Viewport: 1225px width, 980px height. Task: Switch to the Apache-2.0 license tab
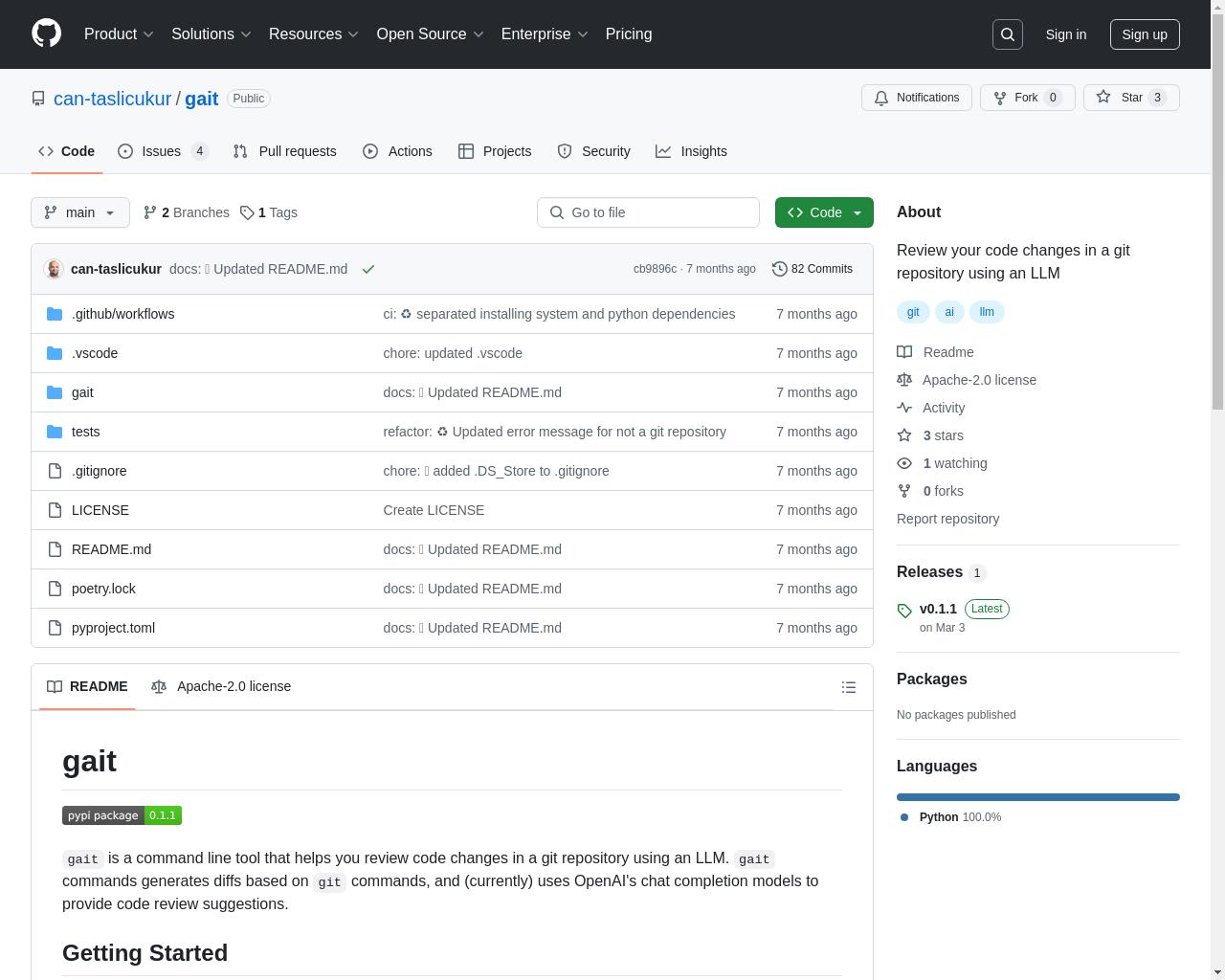(221, 687)
